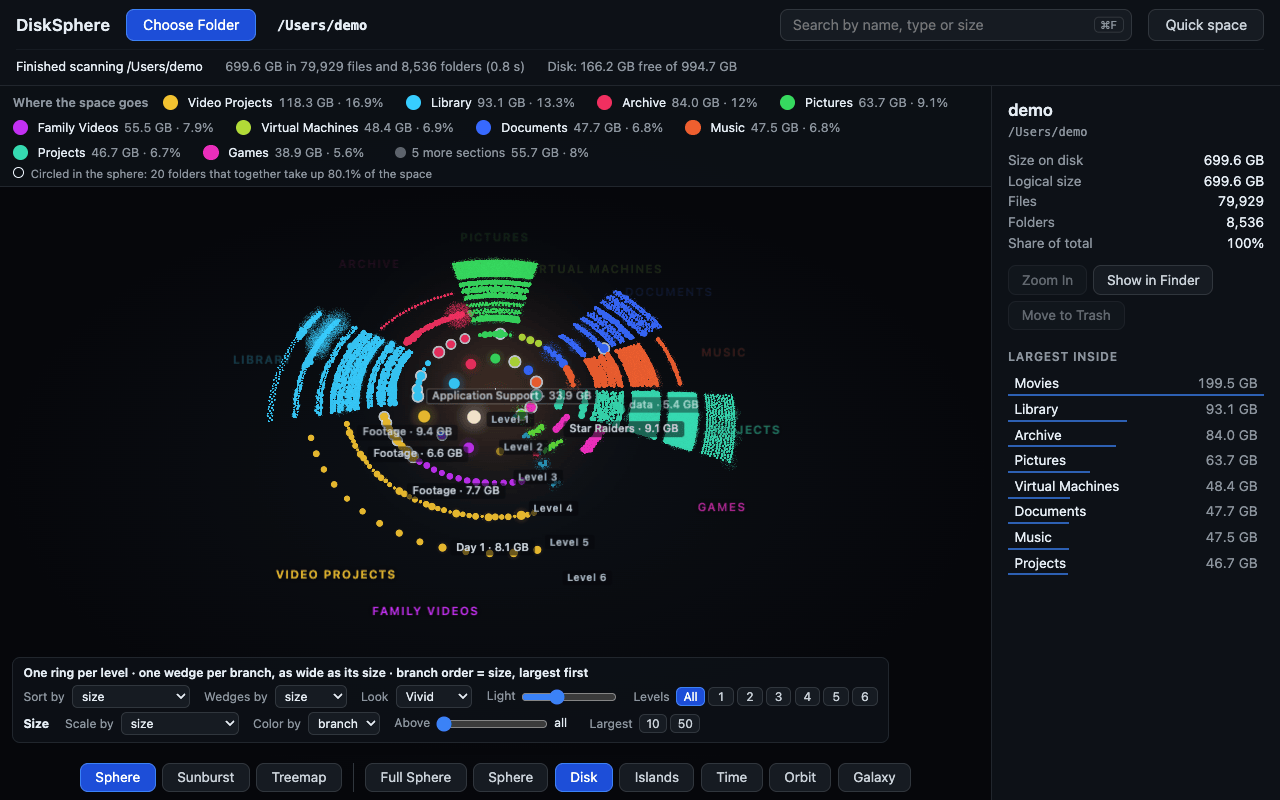Click the gray '5 more sections' dot

pos(401,153)
